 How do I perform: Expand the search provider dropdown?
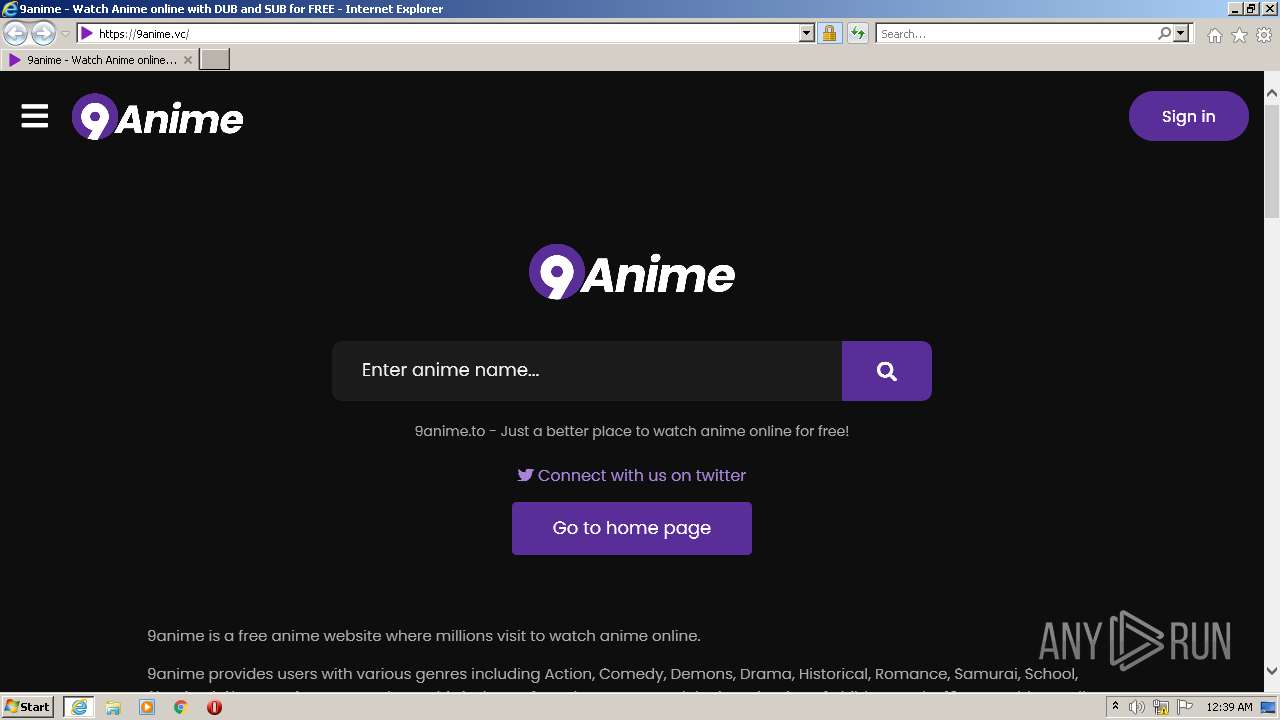coord(1181,33)
